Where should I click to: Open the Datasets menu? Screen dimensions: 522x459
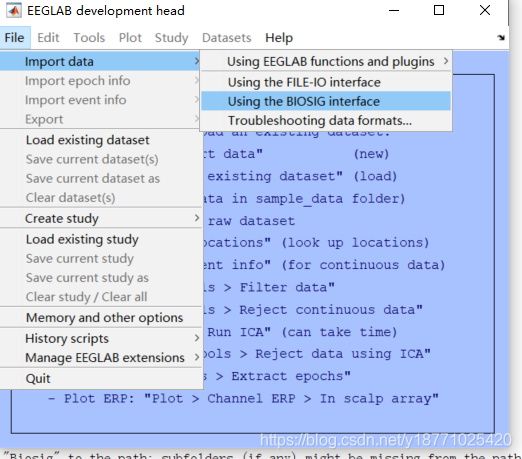[x=227, y=38]
